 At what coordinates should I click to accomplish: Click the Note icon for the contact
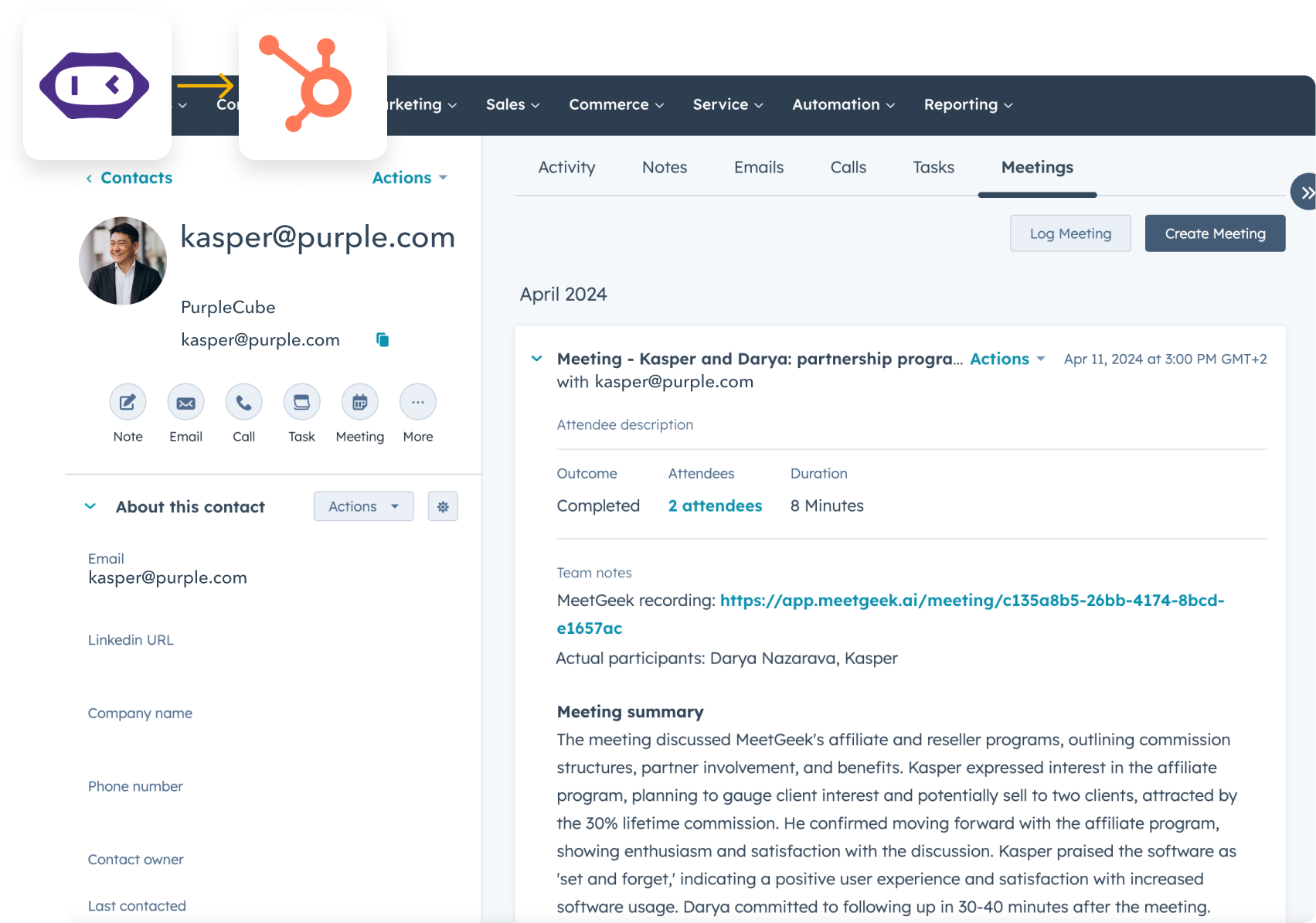pyautogui.click(x=128, y=403)
